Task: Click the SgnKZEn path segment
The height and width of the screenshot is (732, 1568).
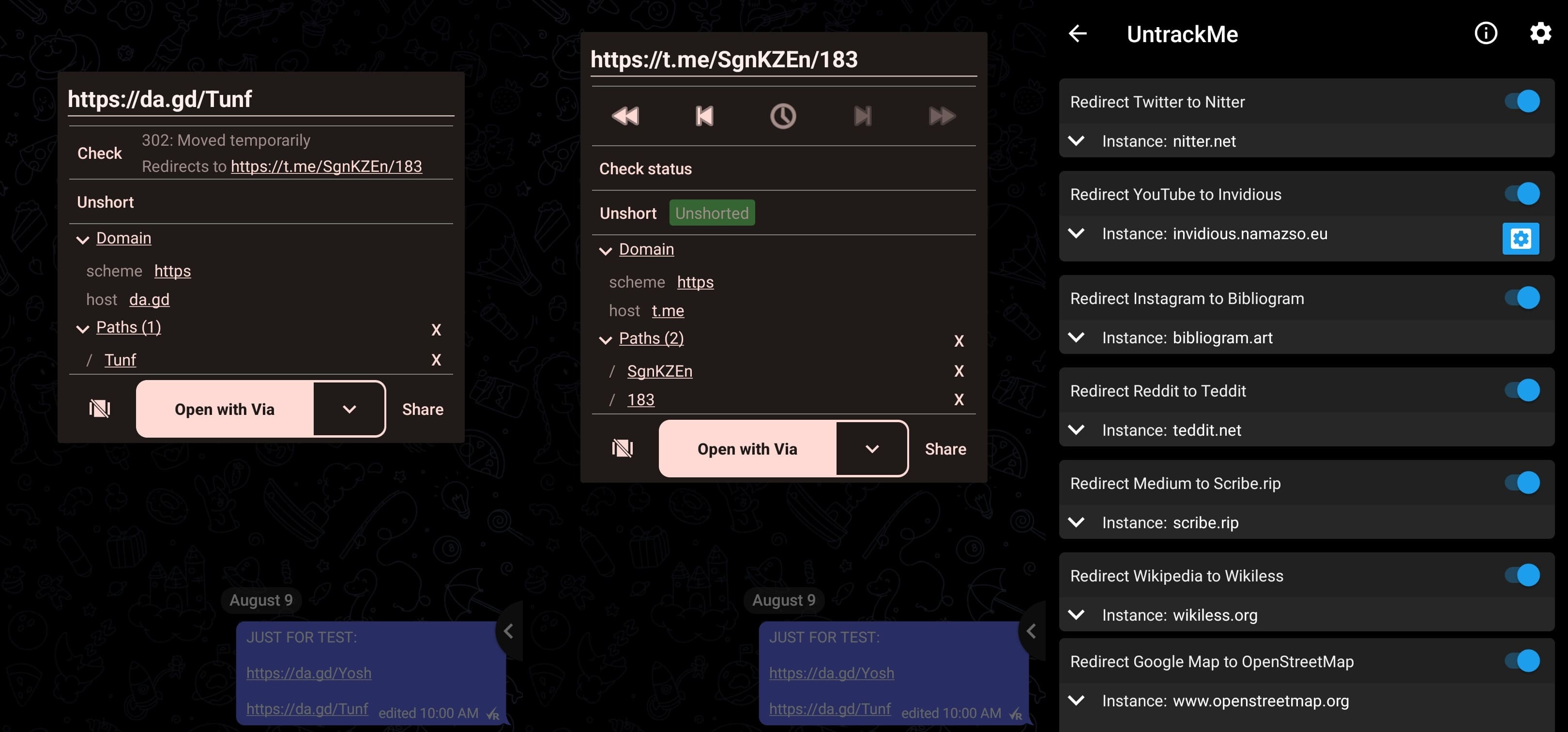Action: click(x=660, y=371)
